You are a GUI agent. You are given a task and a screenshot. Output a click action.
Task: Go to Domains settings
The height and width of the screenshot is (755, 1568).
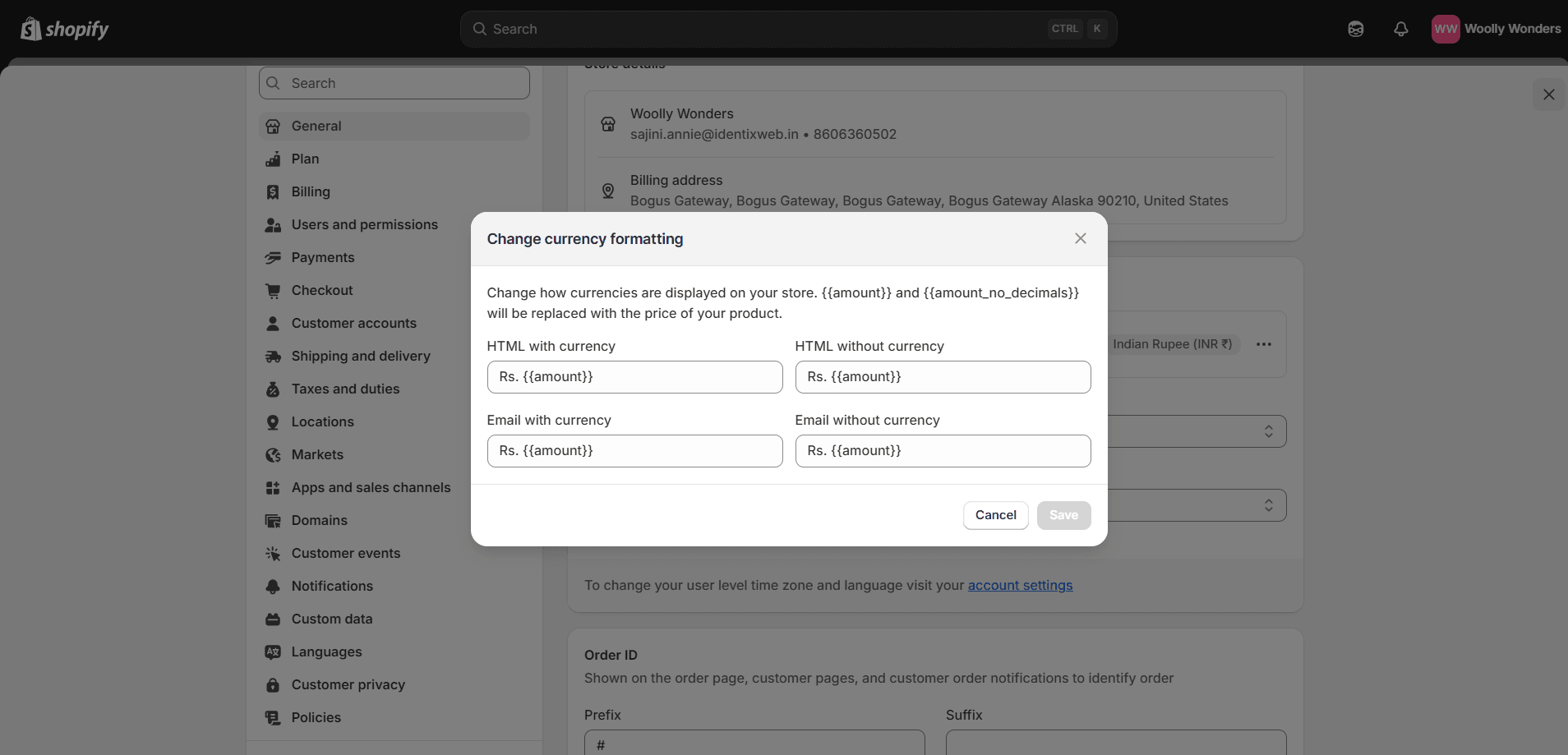[394, 520]
